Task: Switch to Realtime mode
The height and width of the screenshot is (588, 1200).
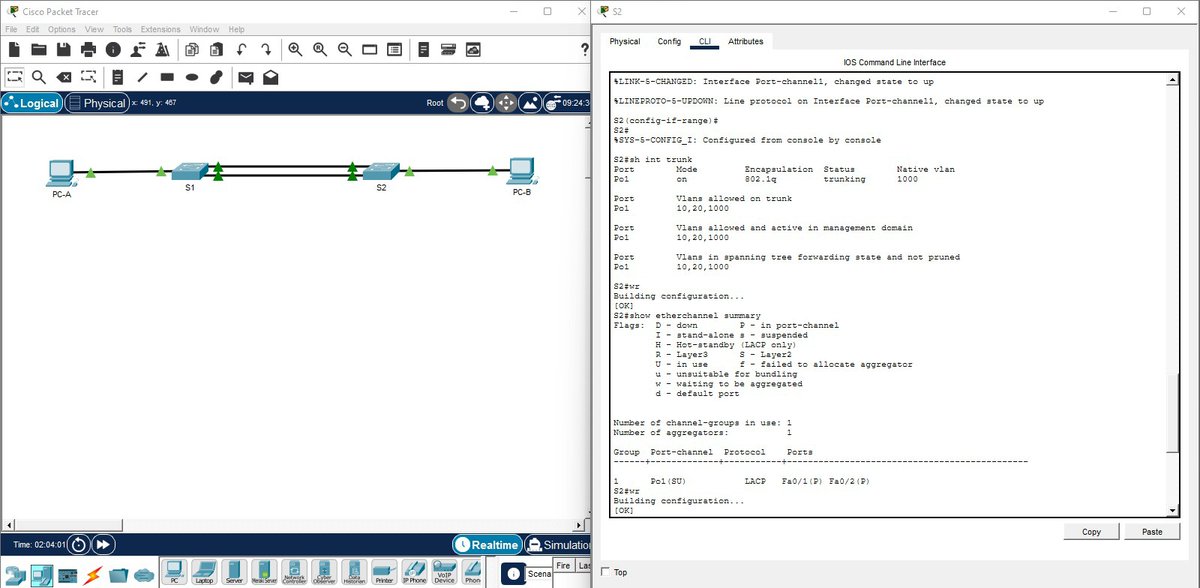Action: (487, 544)
